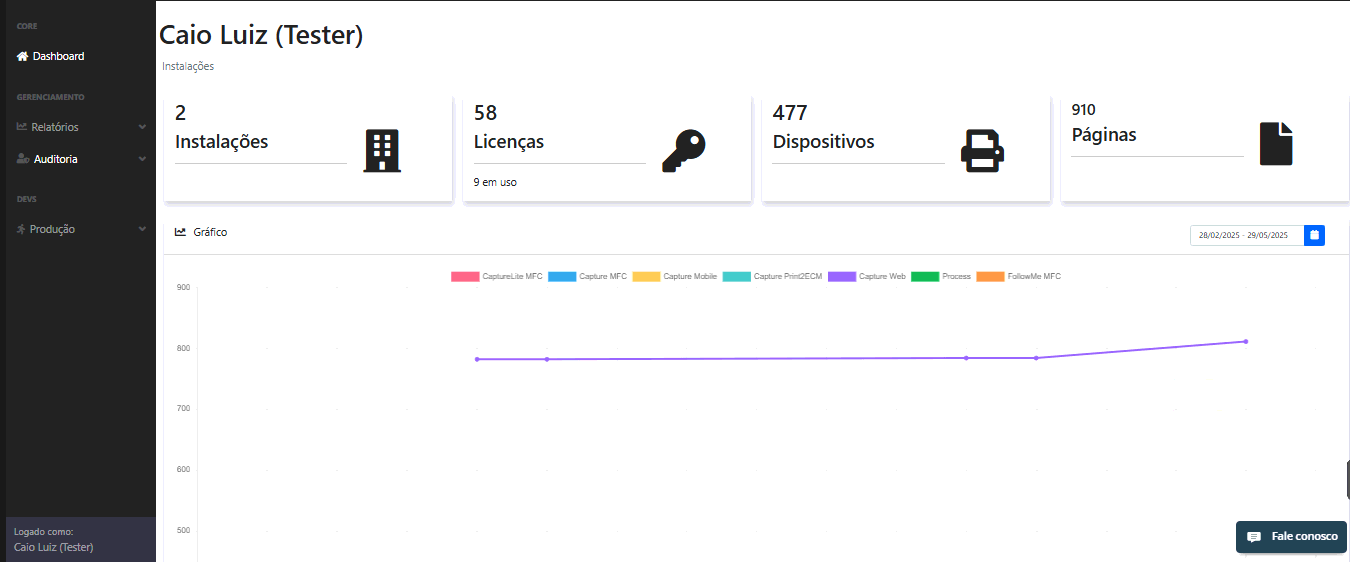Click the printer icon in Dispositivos card

pyautogui.click(x=982, y=151)
